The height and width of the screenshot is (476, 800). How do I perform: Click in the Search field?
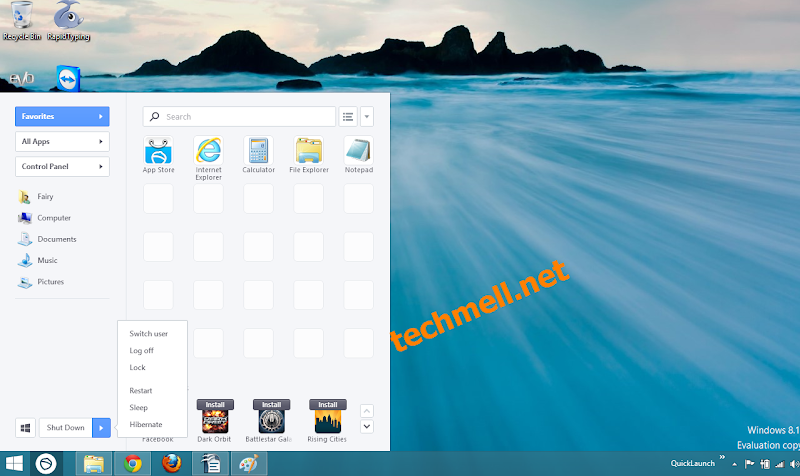[x=239, y=117]
